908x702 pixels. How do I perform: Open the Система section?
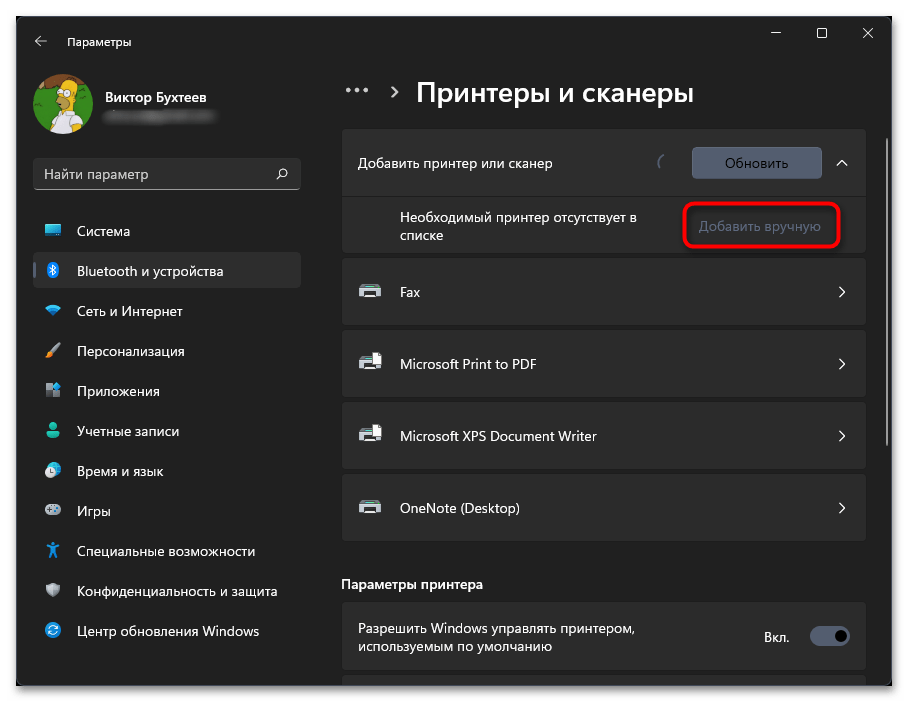pyautogui.click(x=167, y=231)
